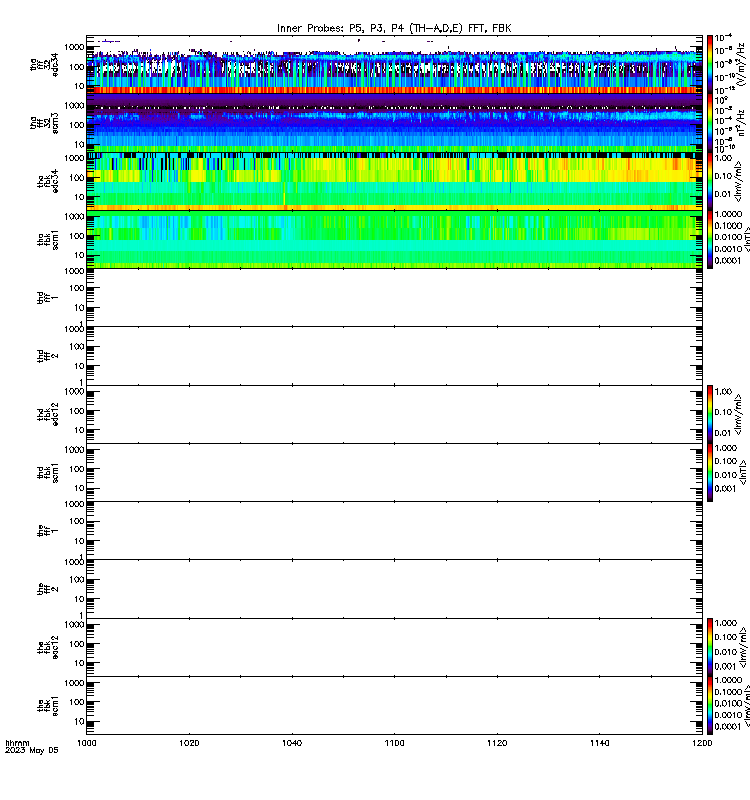Select the "thd fff 1" panel label
The width and height of the screenshot is (750, 800).
(x=48, y=297)
